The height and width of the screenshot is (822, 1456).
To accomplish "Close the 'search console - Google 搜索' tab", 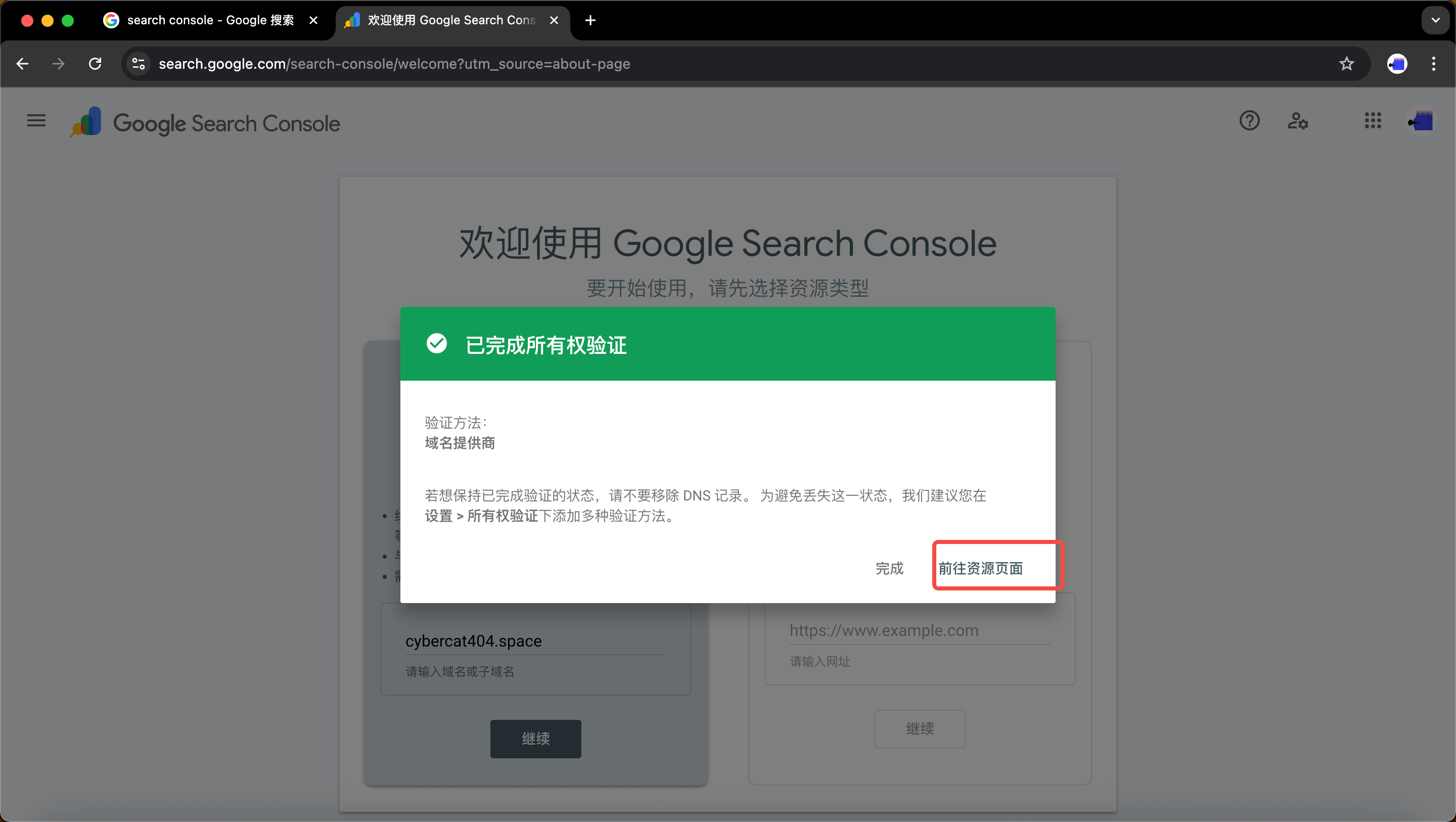I will click(313, 20).
